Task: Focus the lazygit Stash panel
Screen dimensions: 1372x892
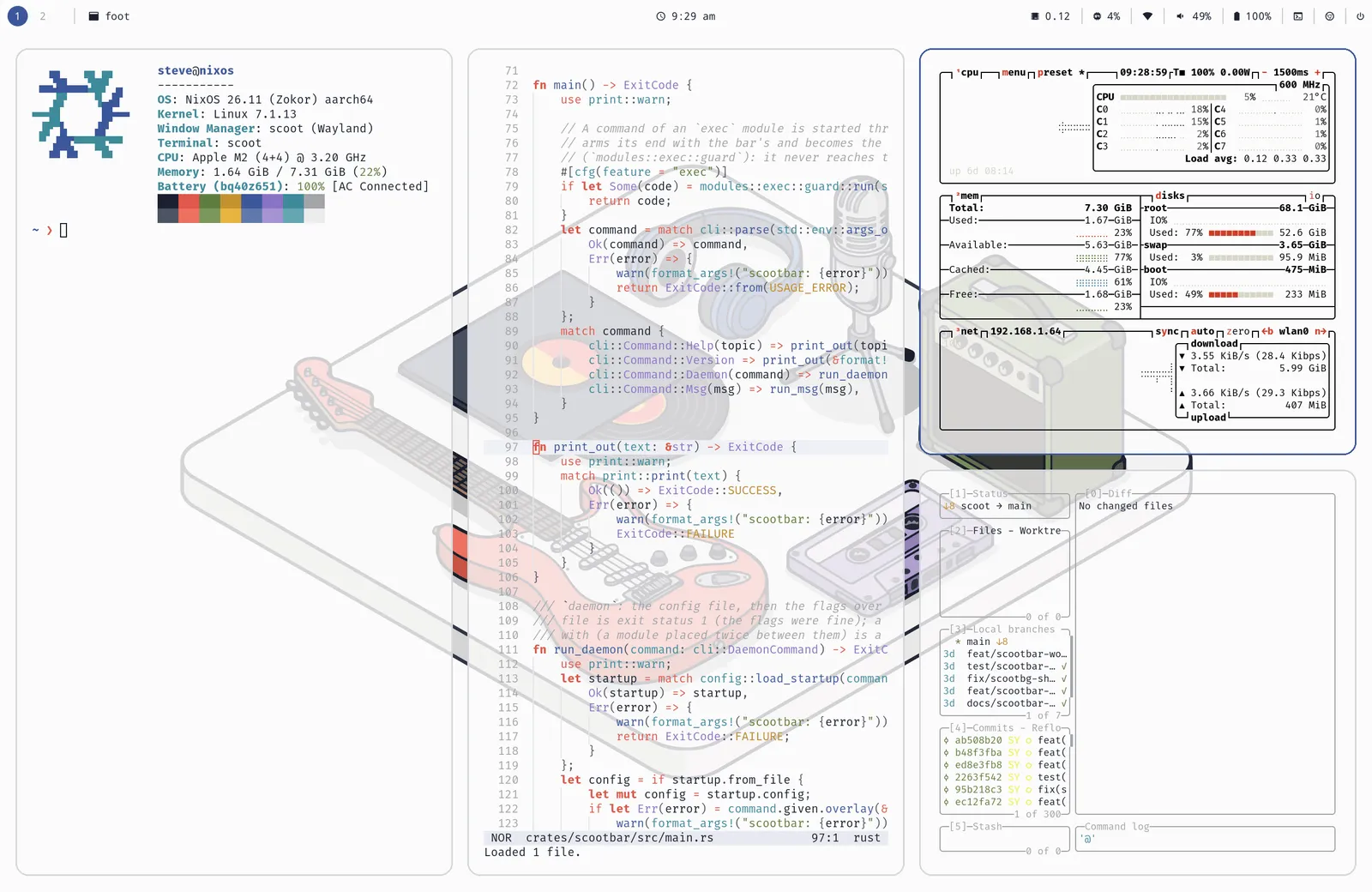Action: [x=976, y=827]
